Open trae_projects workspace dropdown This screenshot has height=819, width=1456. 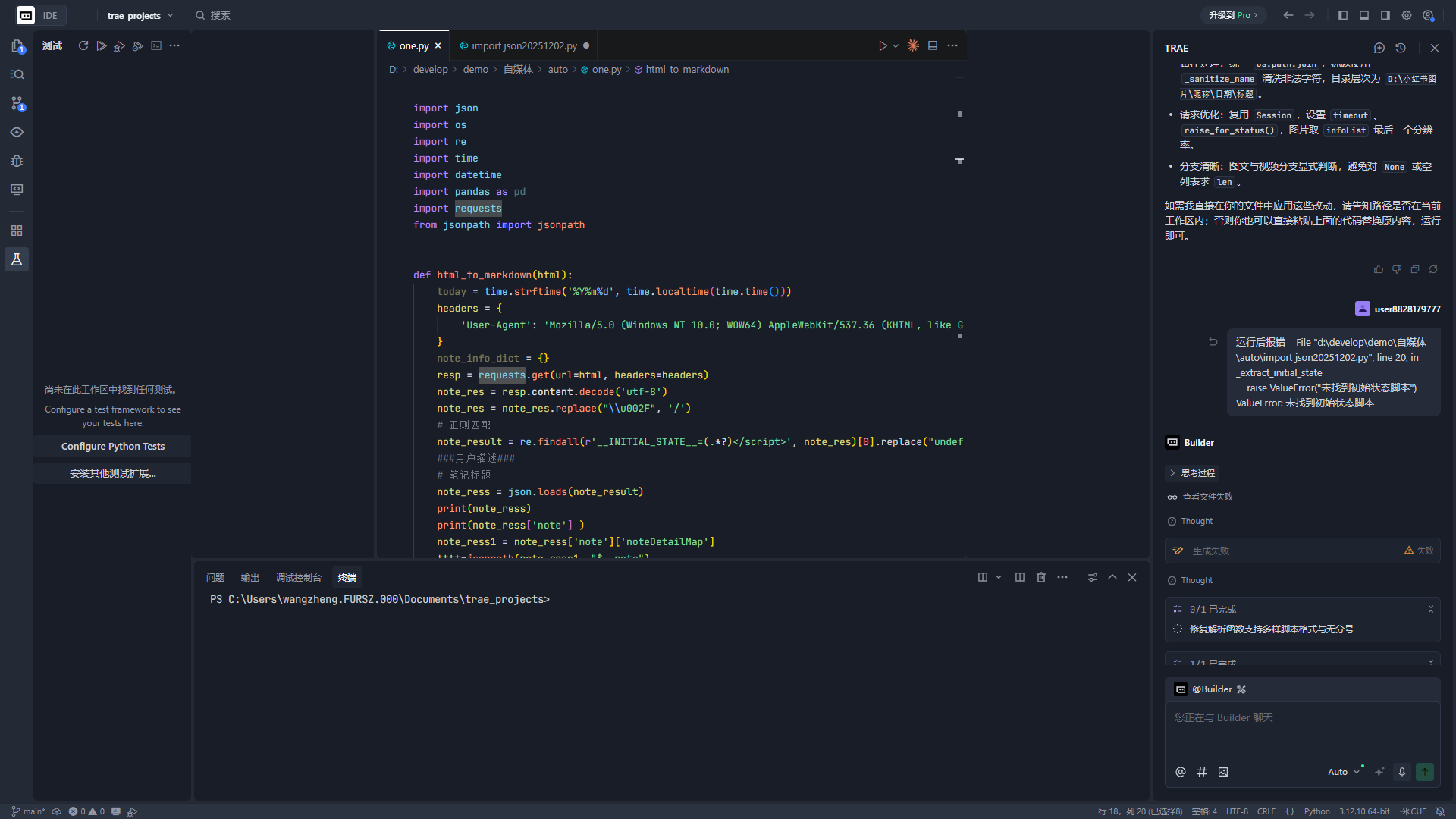pos(140,15)
